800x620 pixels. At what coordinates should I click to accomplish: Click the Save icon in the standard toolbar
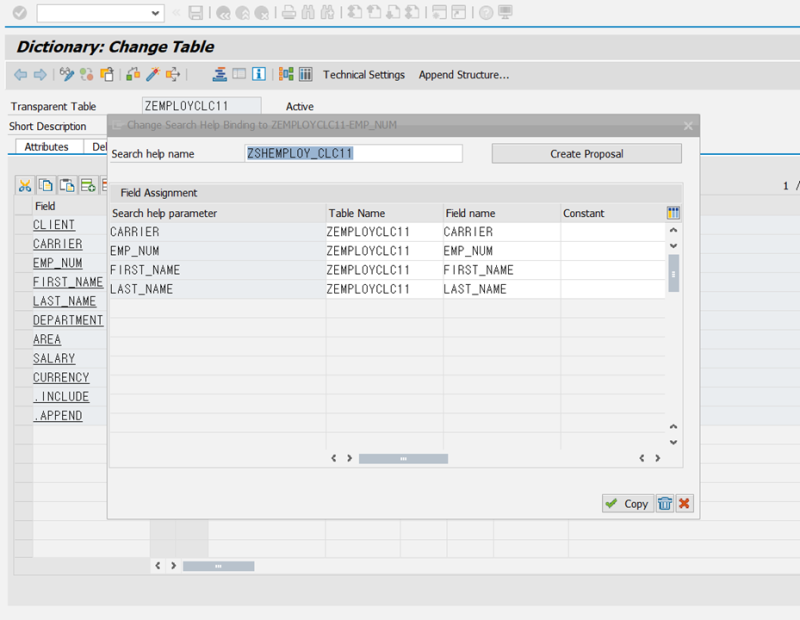(196, 14)
